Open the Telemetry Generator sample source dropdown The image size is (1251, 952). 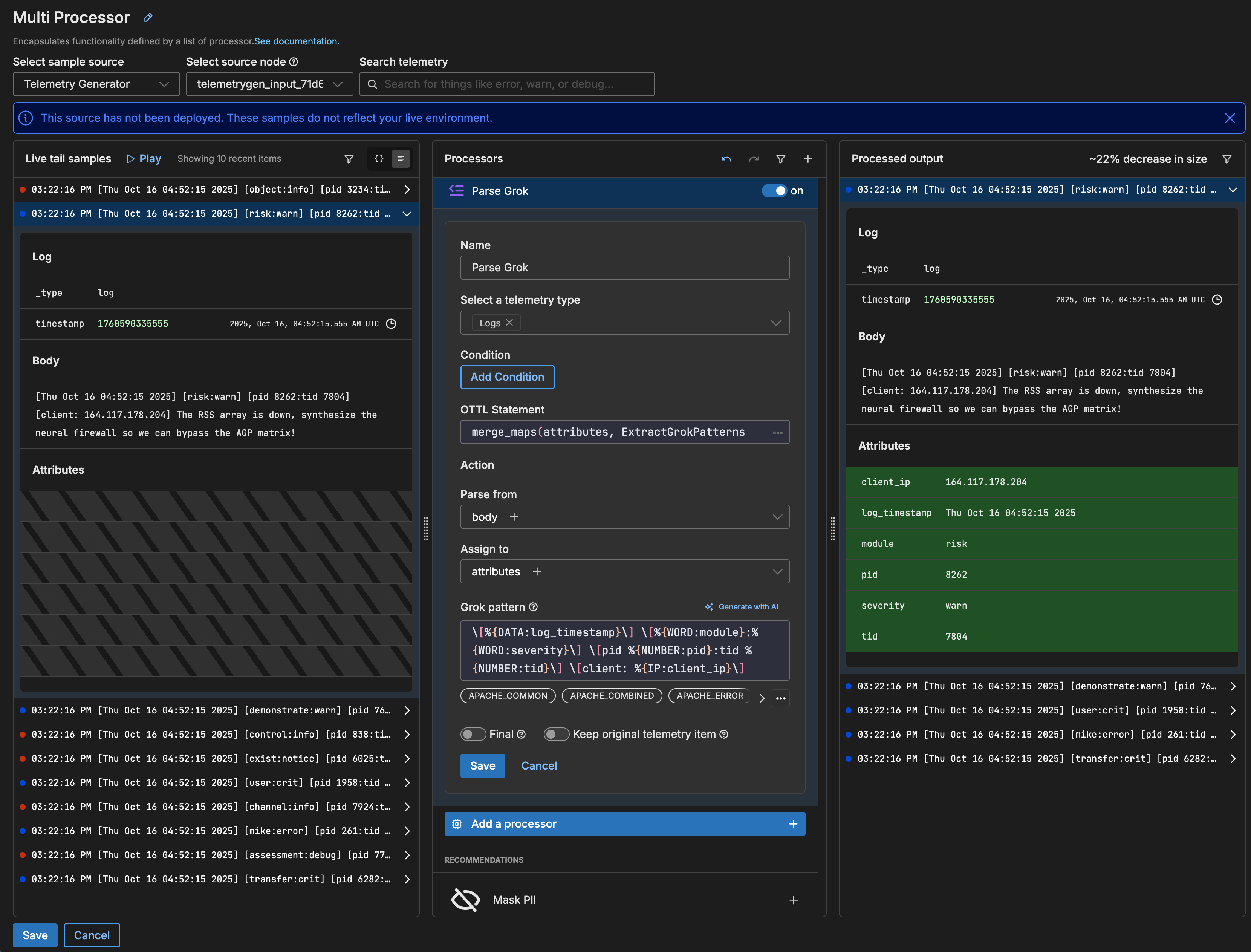point(96,84)
